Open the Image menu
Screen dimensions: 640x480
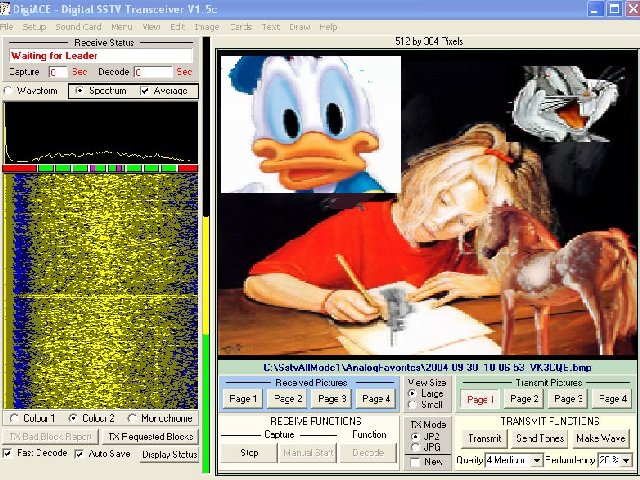207,27
